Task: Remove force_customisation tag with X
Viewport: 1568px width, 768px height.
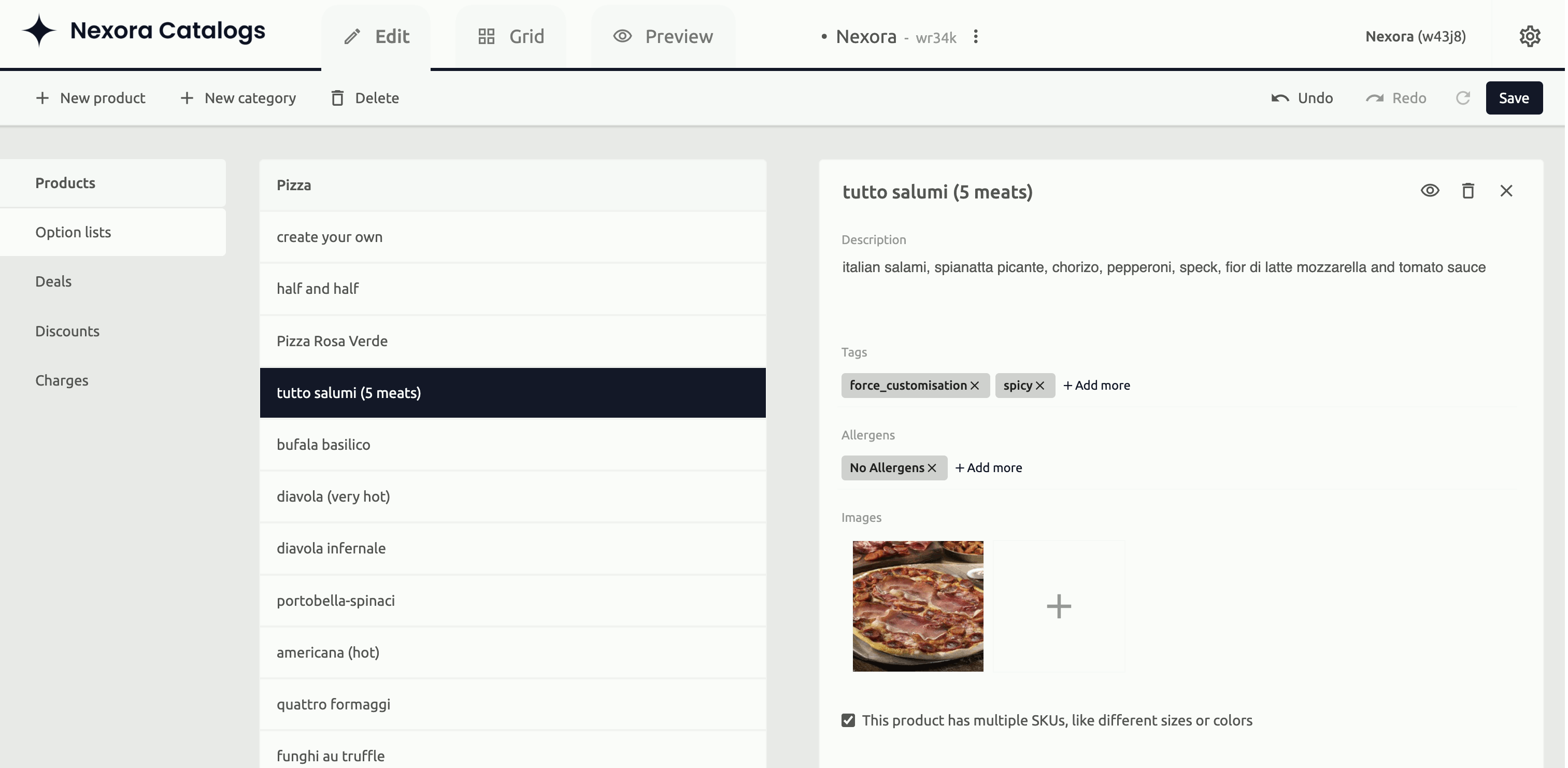Action: [x=975, y=385]
